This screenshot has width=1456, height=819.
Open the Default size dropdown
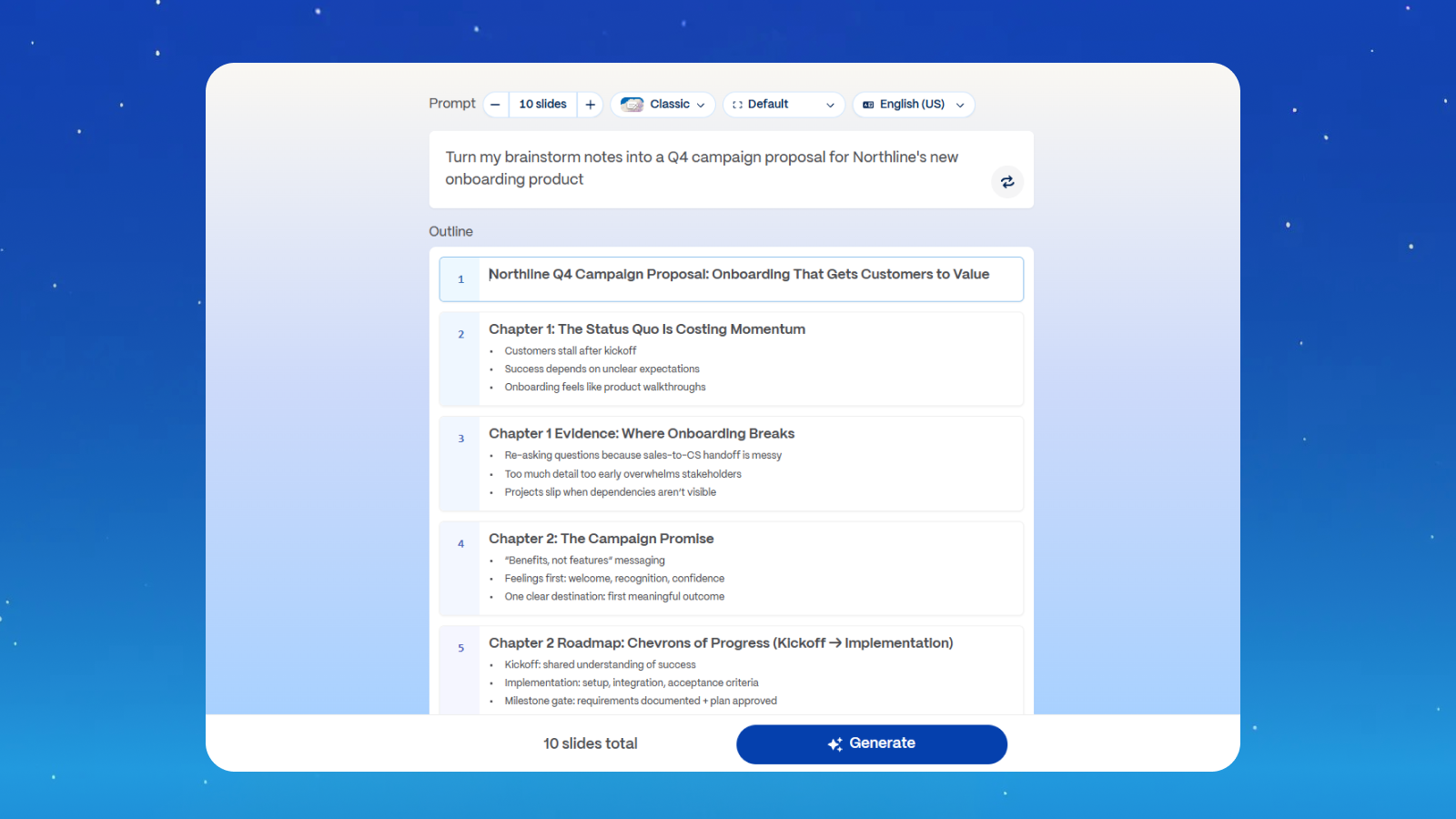pyautogui.click(x=784, y=105)
